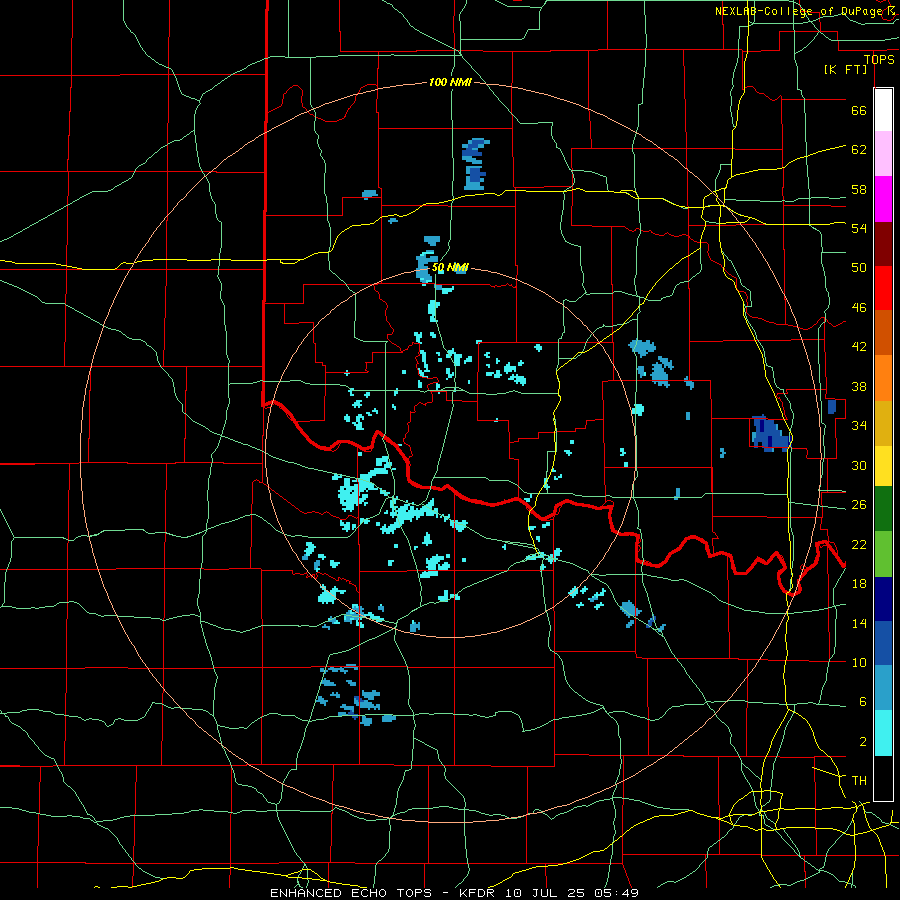
Task: Click the magenta legend swatch
Action: 883,199
